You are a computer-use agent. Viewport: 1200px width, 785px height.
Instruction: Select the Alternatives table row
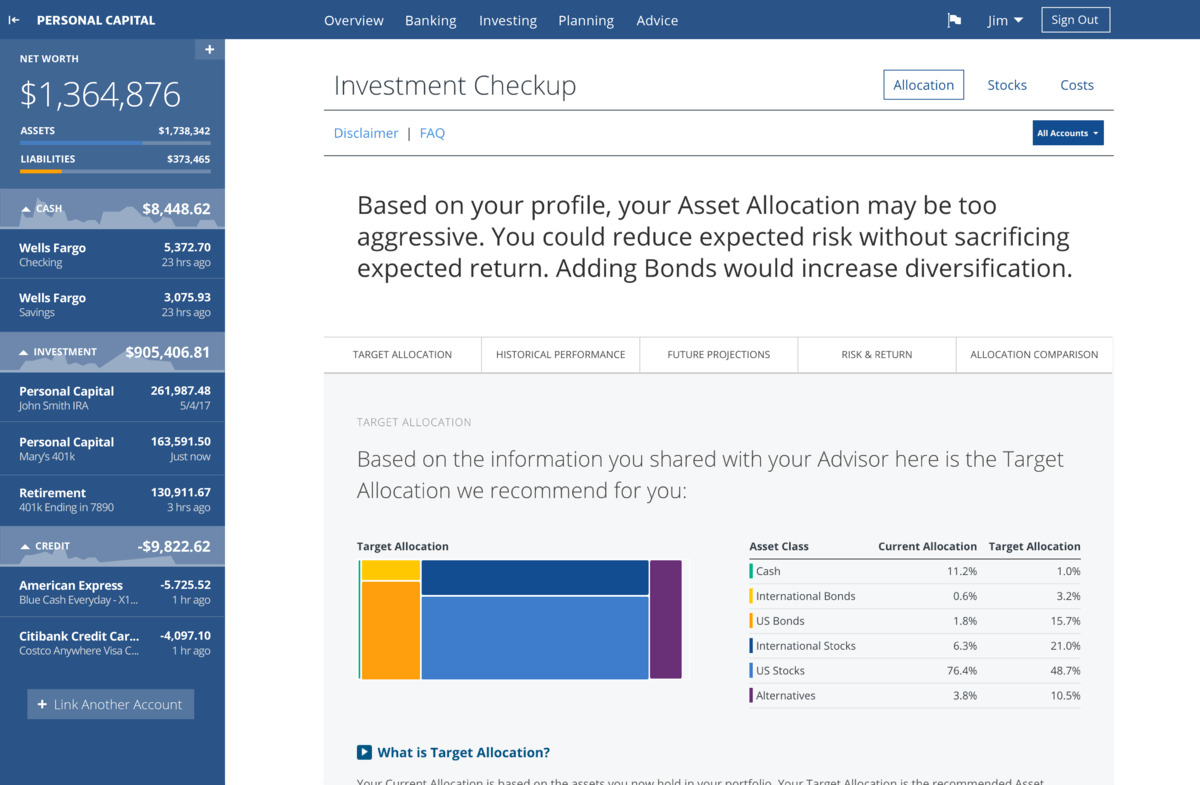915,696
